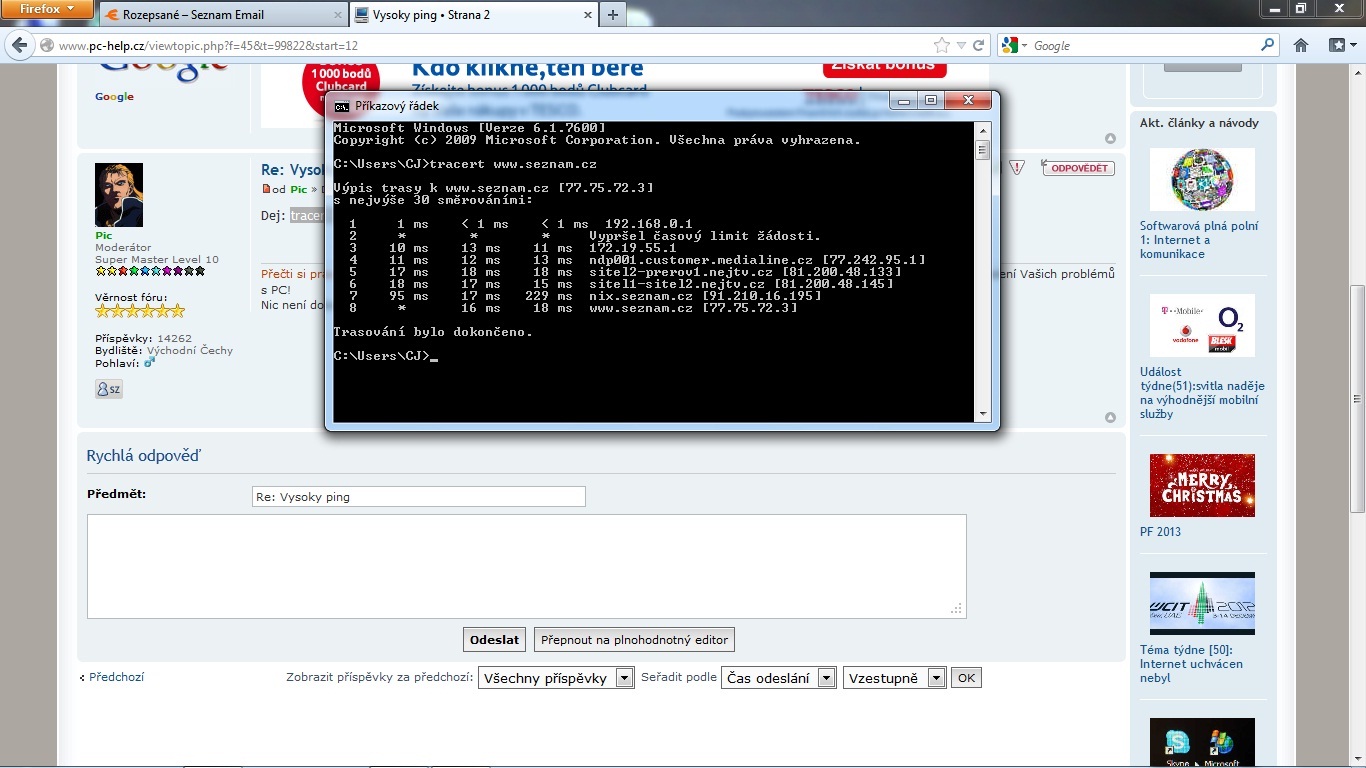Click the Skype and Microsoft thumbnail
This screenshot has width=1366, height=768.
pos(1202,742)
